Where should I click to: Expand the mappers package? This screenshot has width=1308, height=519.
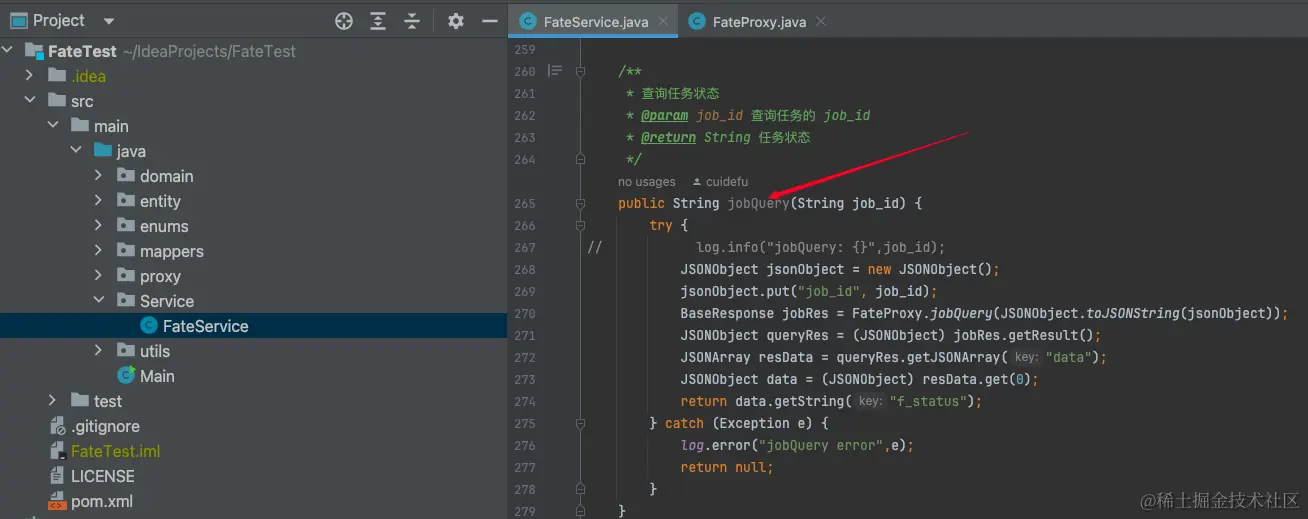tap(98, 251)
